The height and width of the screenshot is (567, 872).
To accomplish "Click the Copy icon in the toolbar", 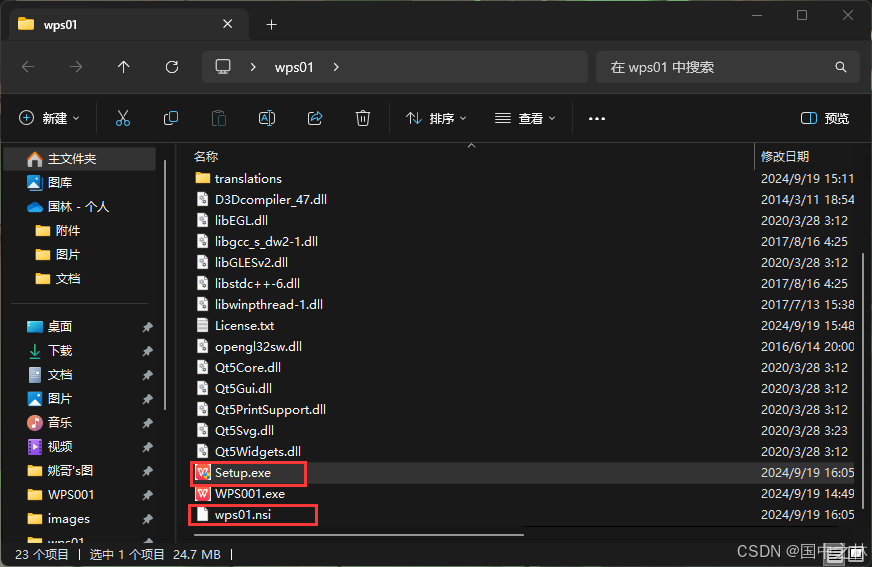I will [x=171, y=118].
